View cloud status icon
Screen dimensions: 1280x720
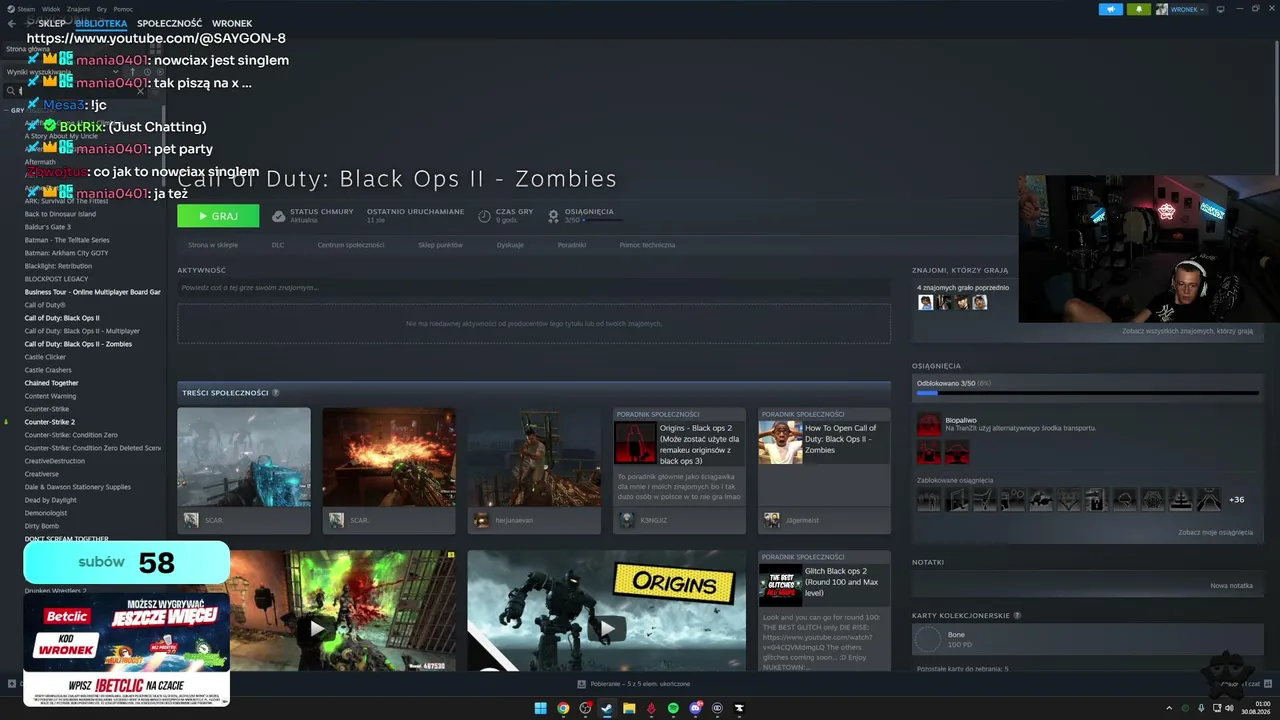pos(279,216)
